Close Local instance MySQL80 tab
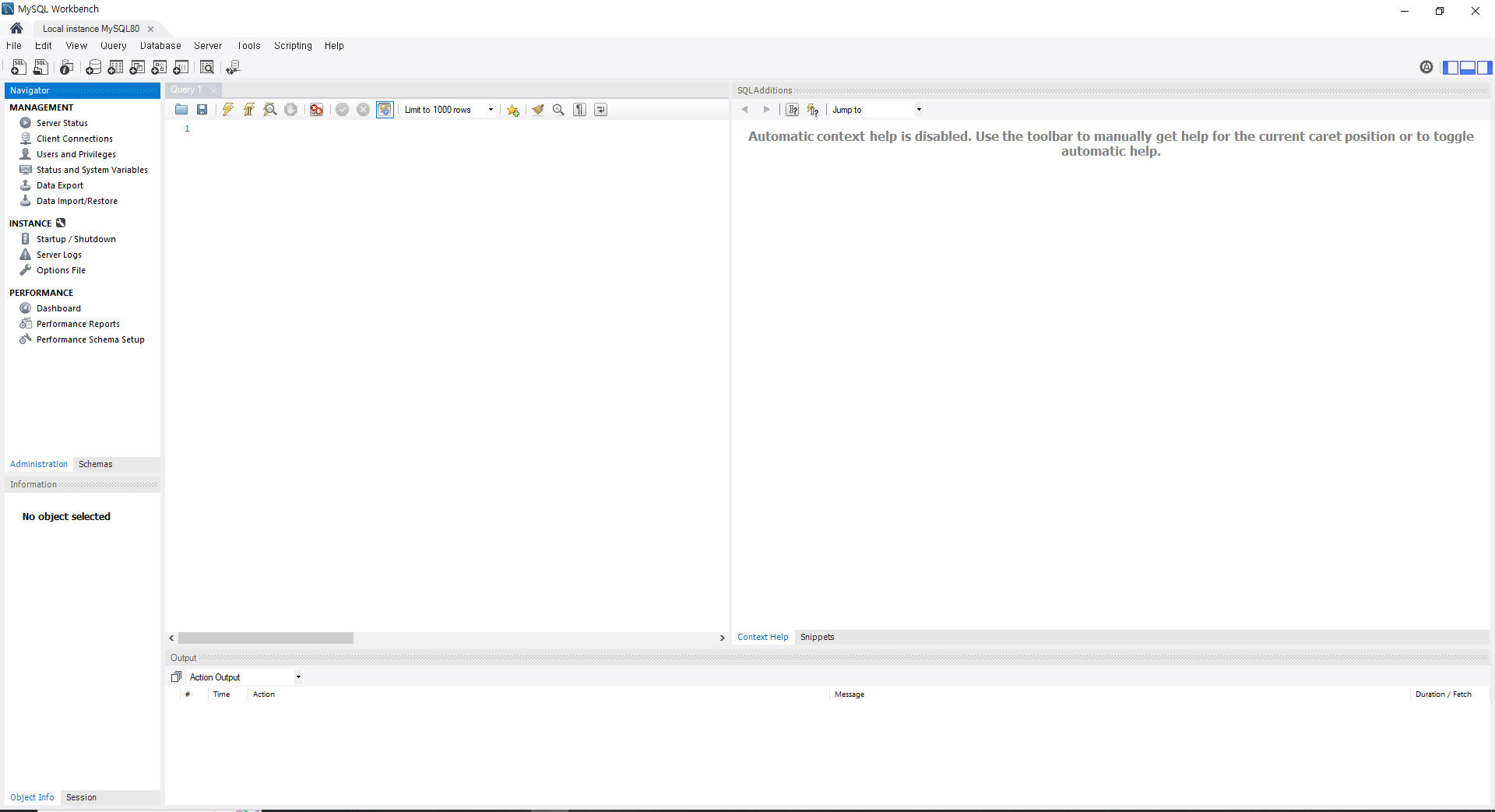The image size is (1495, 812). click(151, 29)
